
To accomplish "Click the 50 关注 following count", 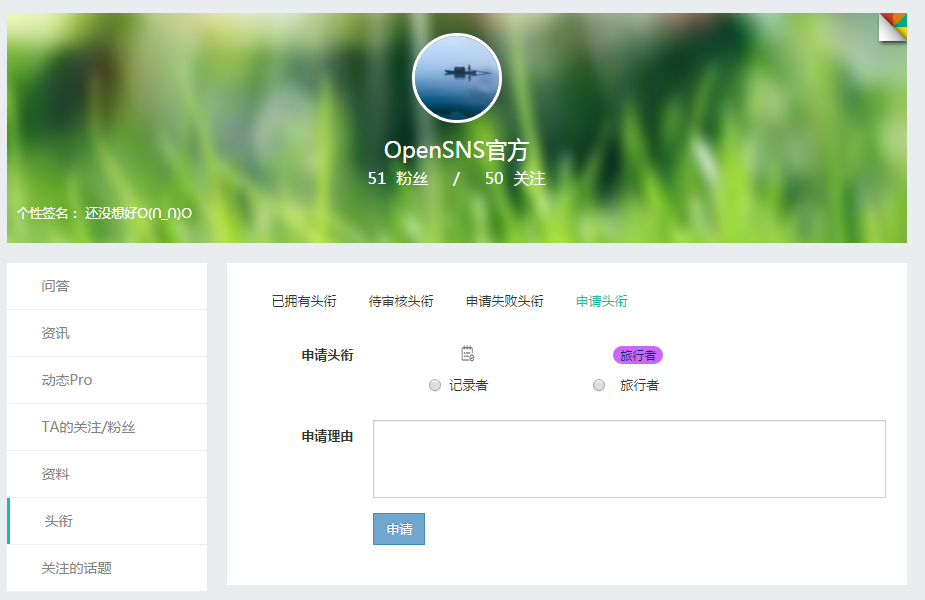I will [515, 178].
